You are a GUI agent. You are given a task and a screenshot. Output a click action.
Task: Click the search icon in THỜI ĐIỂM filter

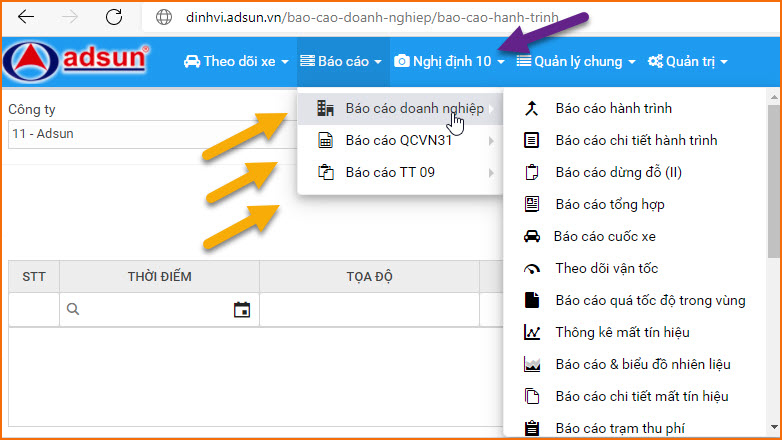(x=73, y=310)
